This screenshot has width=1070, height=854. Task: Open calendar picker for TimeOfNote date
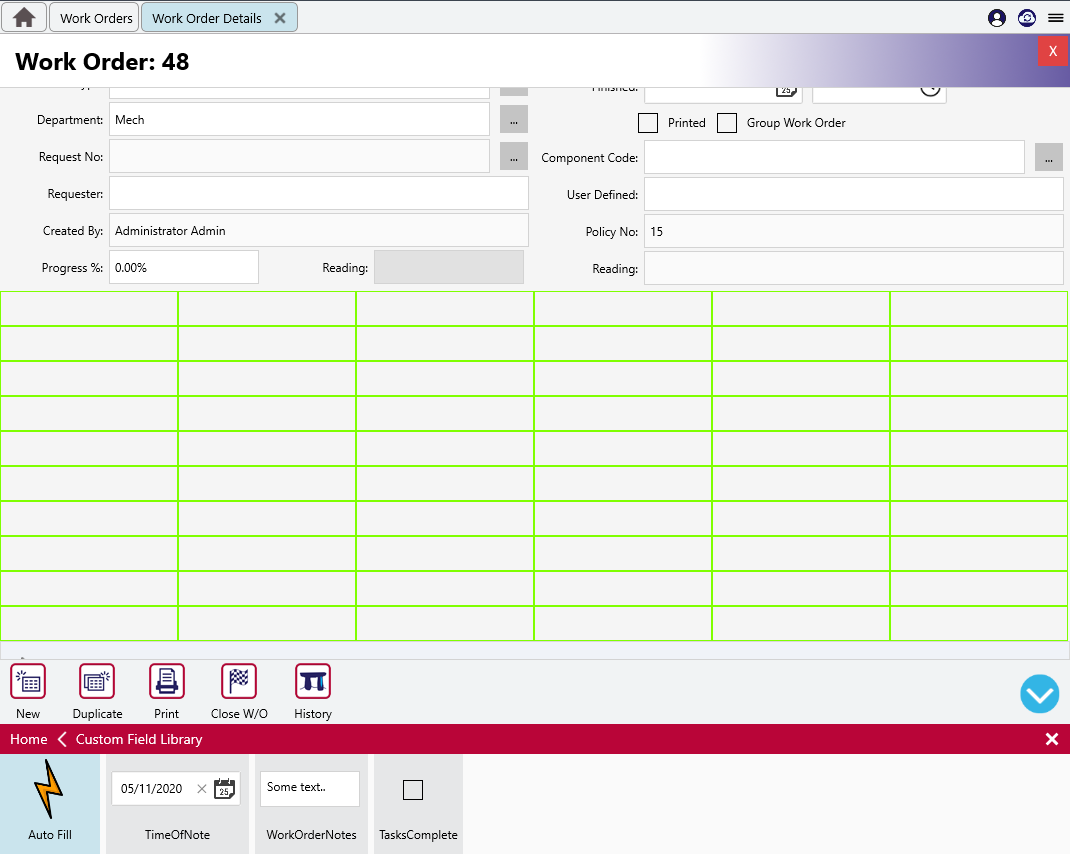tap(225, 789)
